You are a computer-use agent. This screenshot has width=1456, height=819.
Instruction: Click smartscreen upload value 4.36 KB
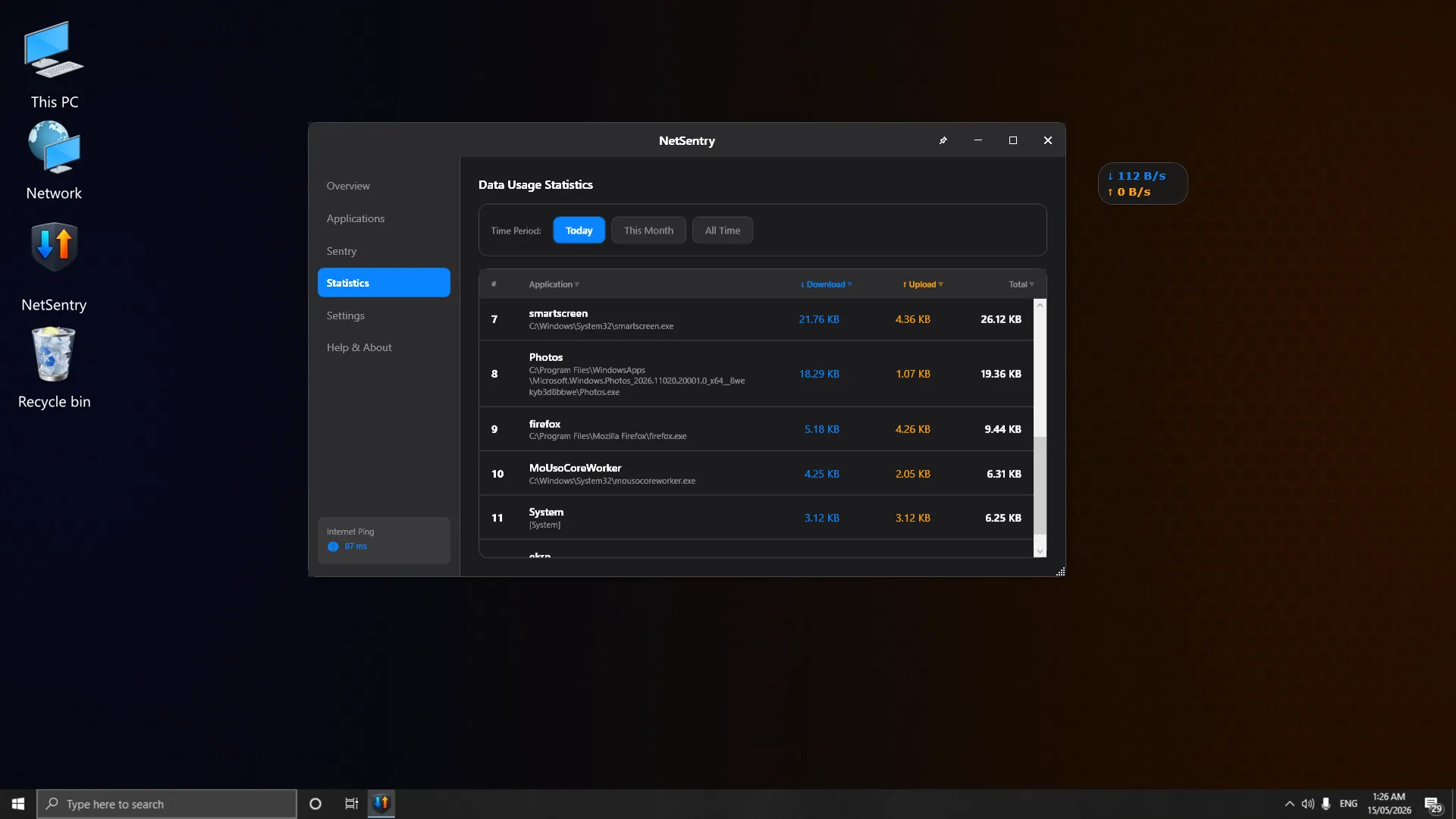pos(913,319)
